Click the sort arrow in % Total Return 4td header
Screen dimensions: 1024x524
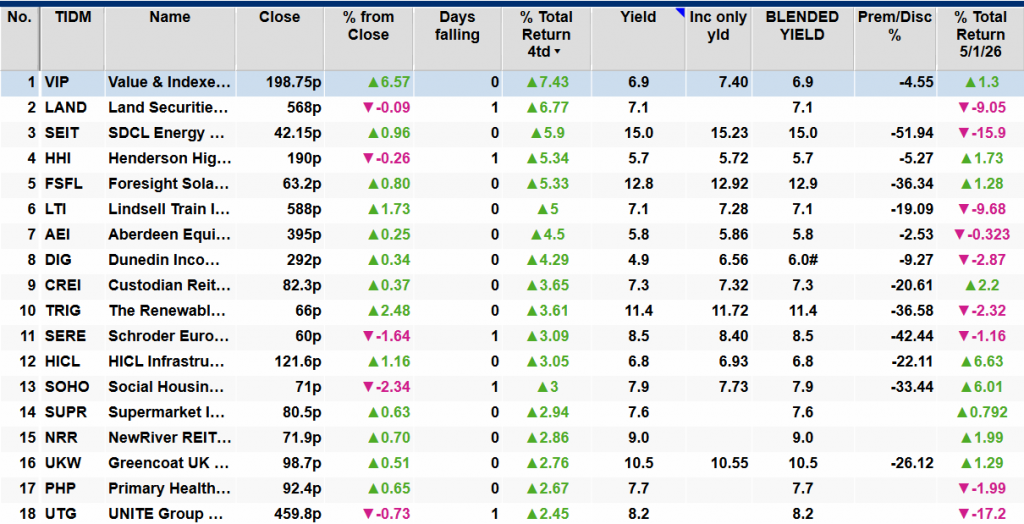(557, 52)
